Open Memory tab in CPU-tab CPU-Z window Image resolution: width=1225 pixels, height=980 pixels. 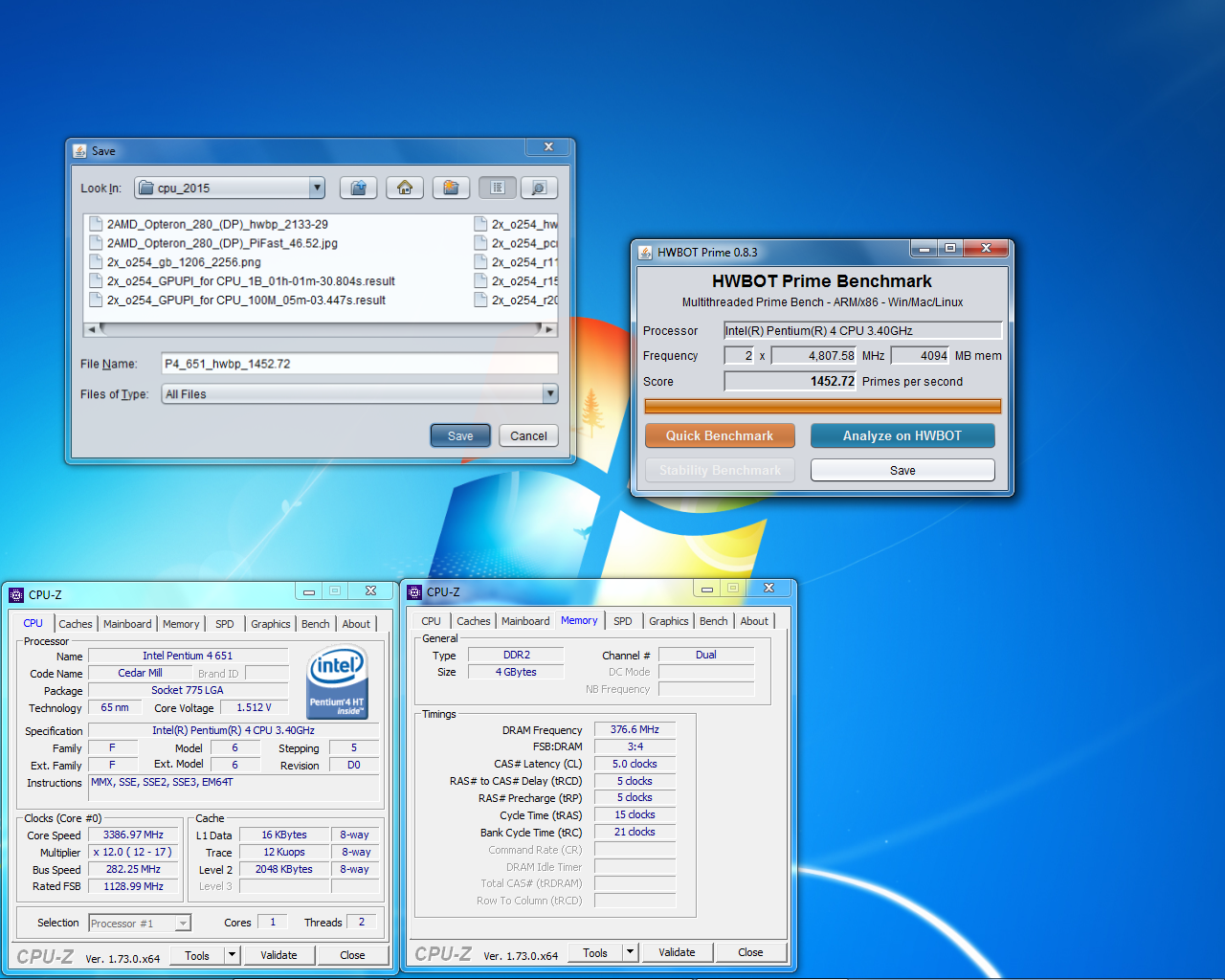(x=181, y=624)
